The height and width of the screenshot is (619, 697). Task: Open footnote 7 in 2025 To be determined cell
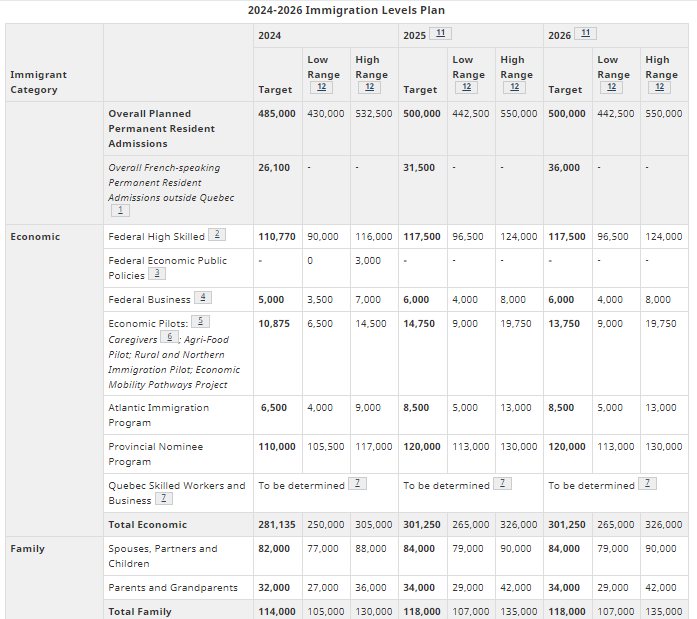pos(503,484)
